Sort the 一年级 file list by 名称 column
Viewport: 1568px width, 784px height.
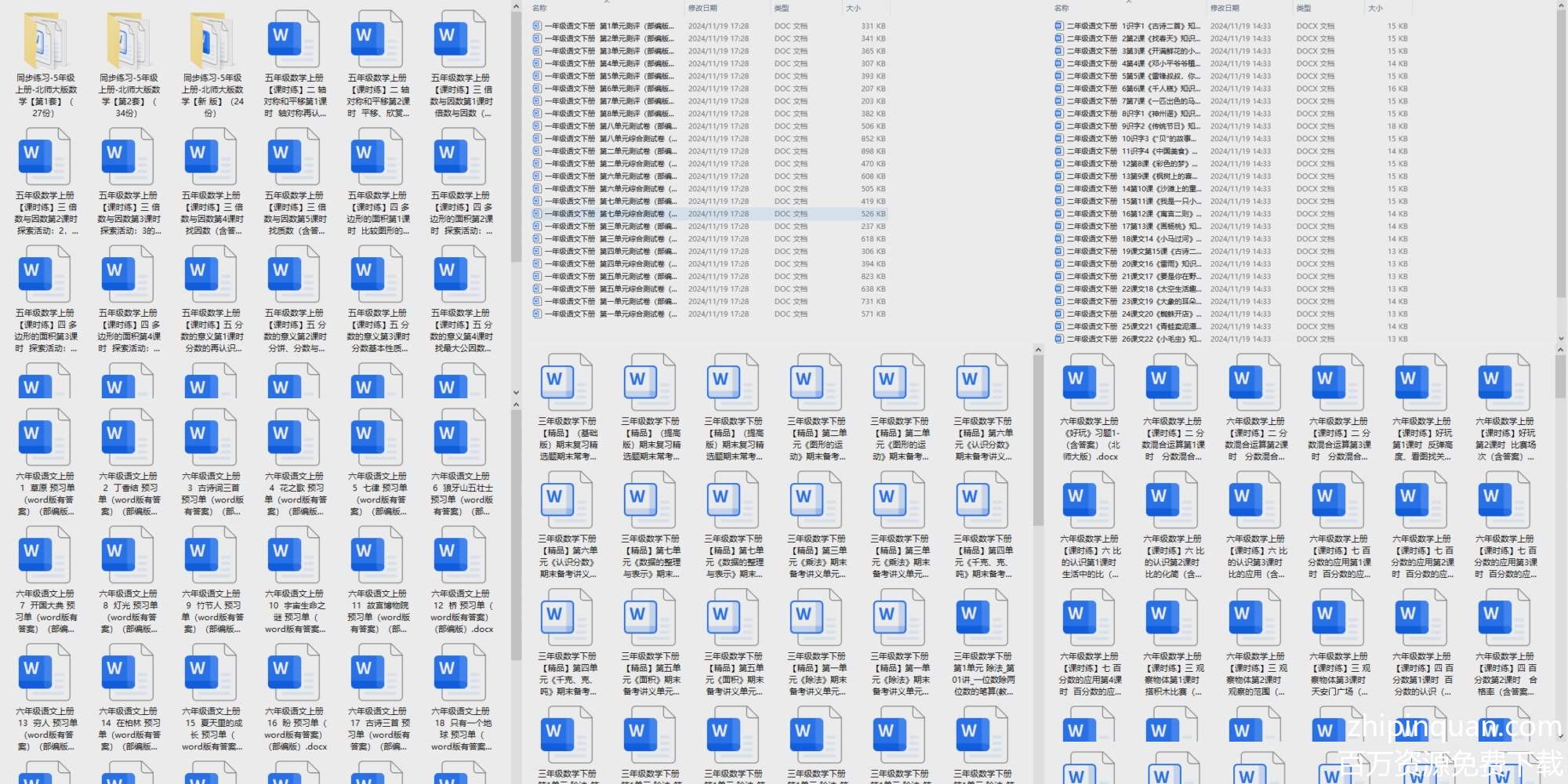pos(539,9)
